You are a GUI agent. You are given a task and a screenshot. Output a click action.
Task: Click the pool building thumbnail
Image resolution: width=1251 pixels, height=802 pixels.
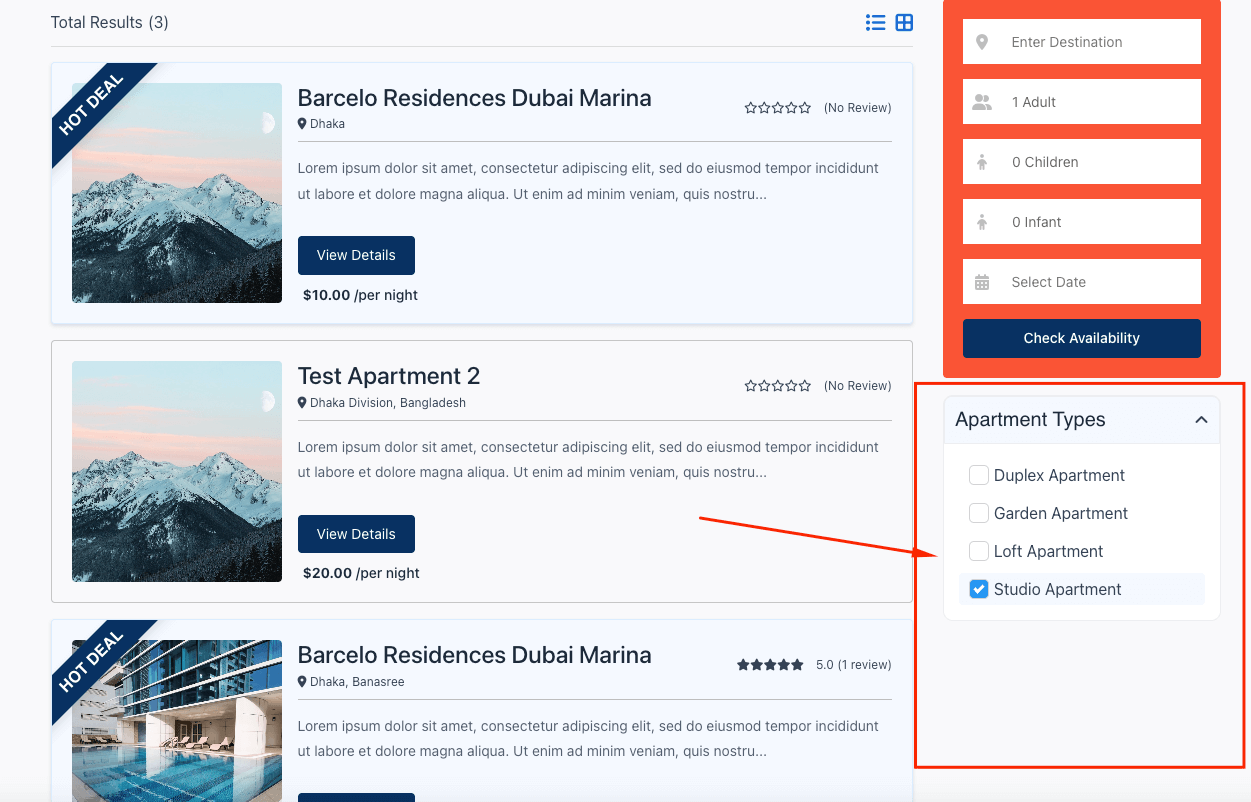point(177,721)
